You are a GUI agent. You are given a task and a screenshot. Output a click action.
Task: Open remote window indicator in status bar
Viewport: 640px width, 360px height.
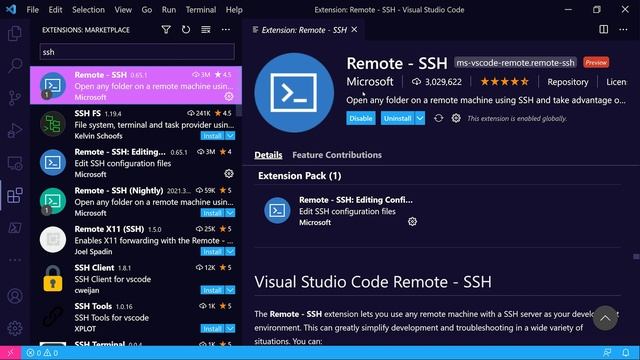point(10,353)
